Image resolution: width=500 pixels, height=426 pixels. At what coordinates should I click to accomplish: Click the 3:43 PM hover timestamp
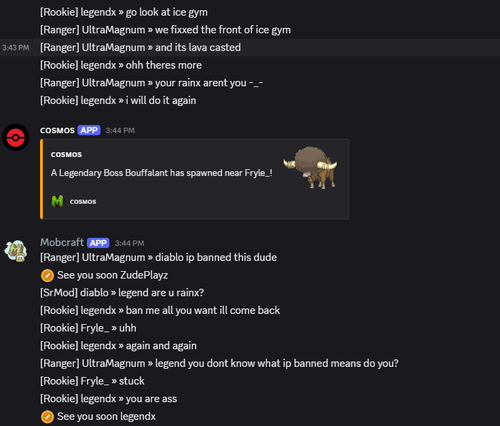click(16, 48)
